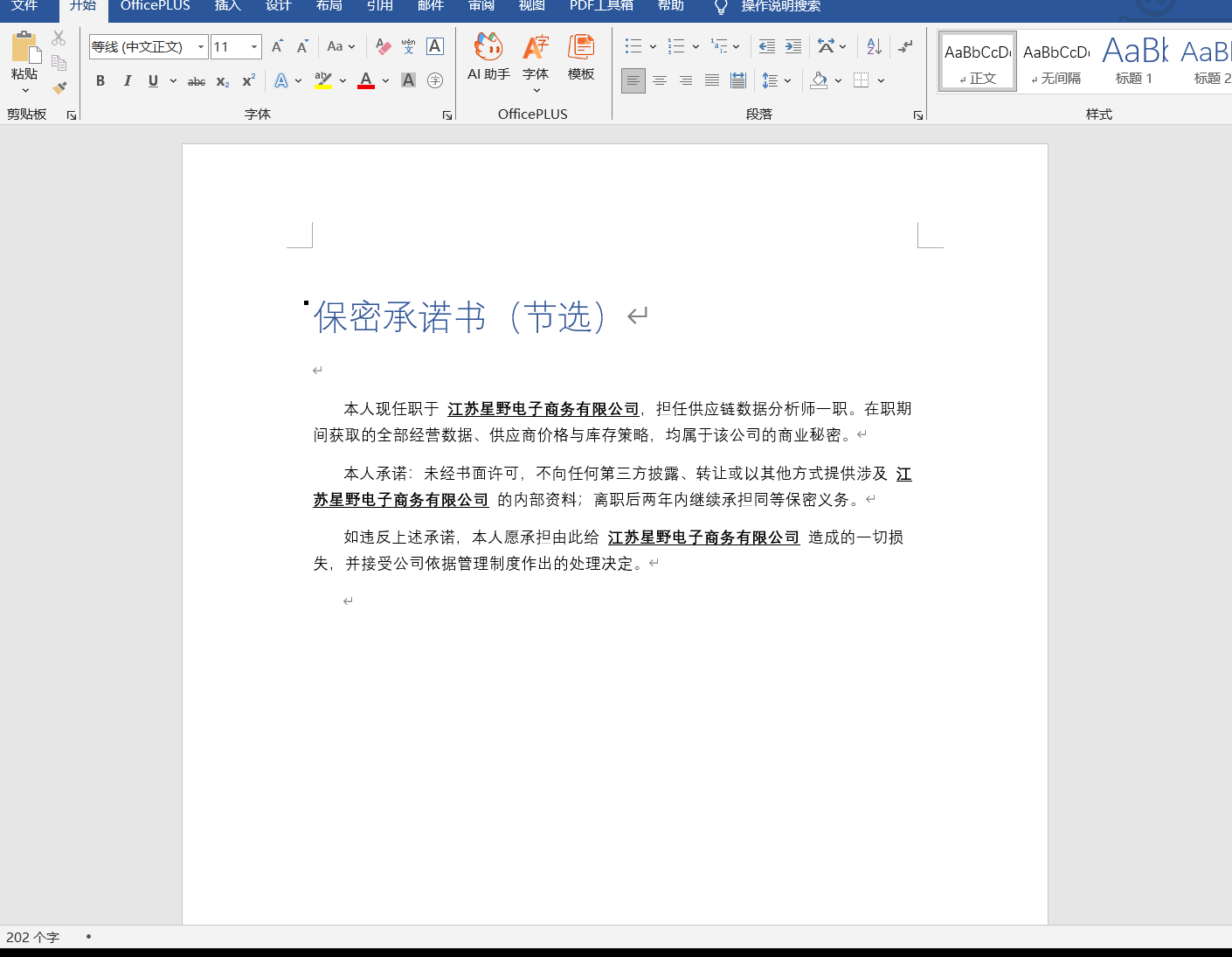
Task: Click the bulleted list icon
Action: point(633,46)
